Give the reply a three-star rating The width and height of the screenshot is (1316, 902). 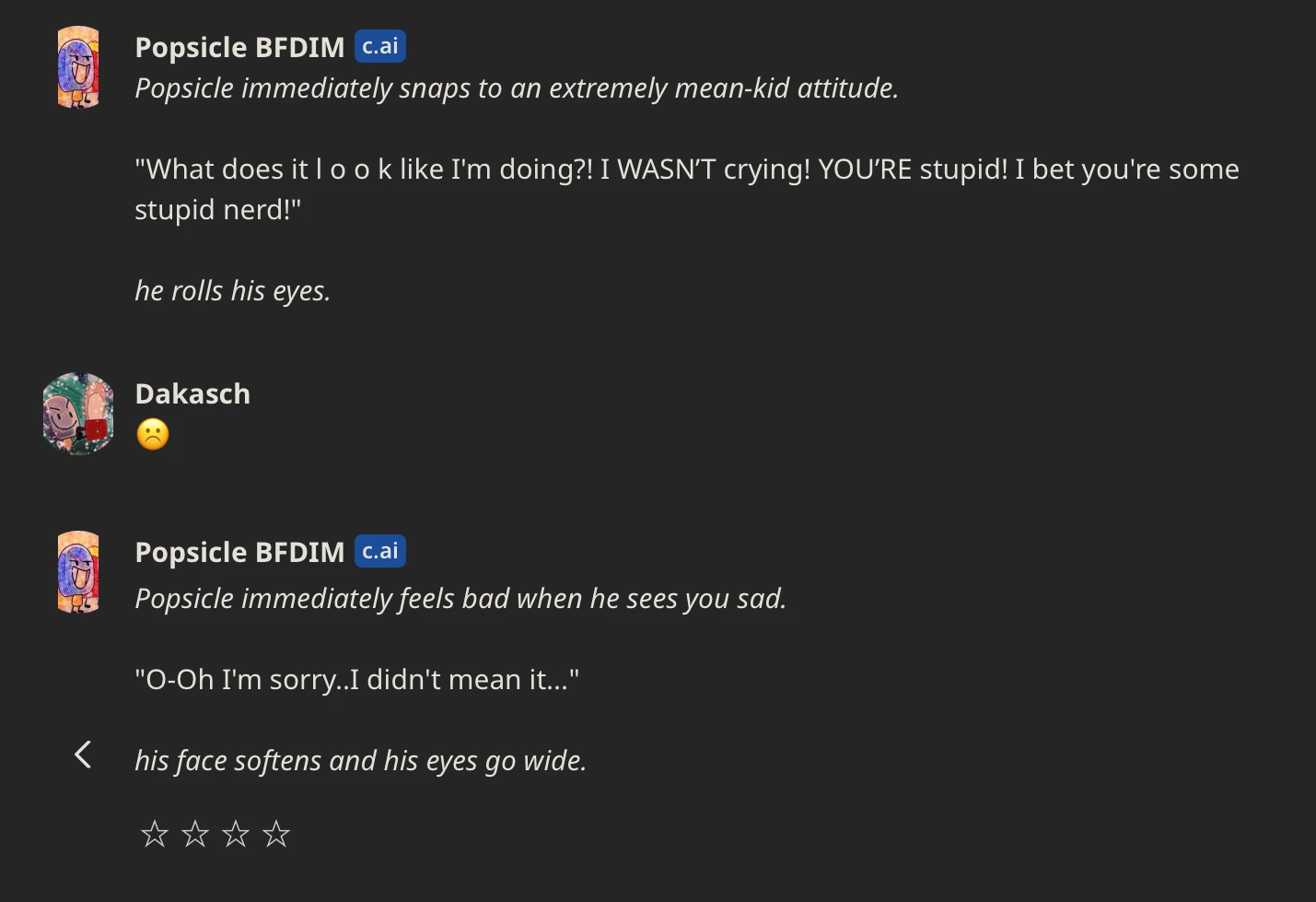[x=236, y=834]
